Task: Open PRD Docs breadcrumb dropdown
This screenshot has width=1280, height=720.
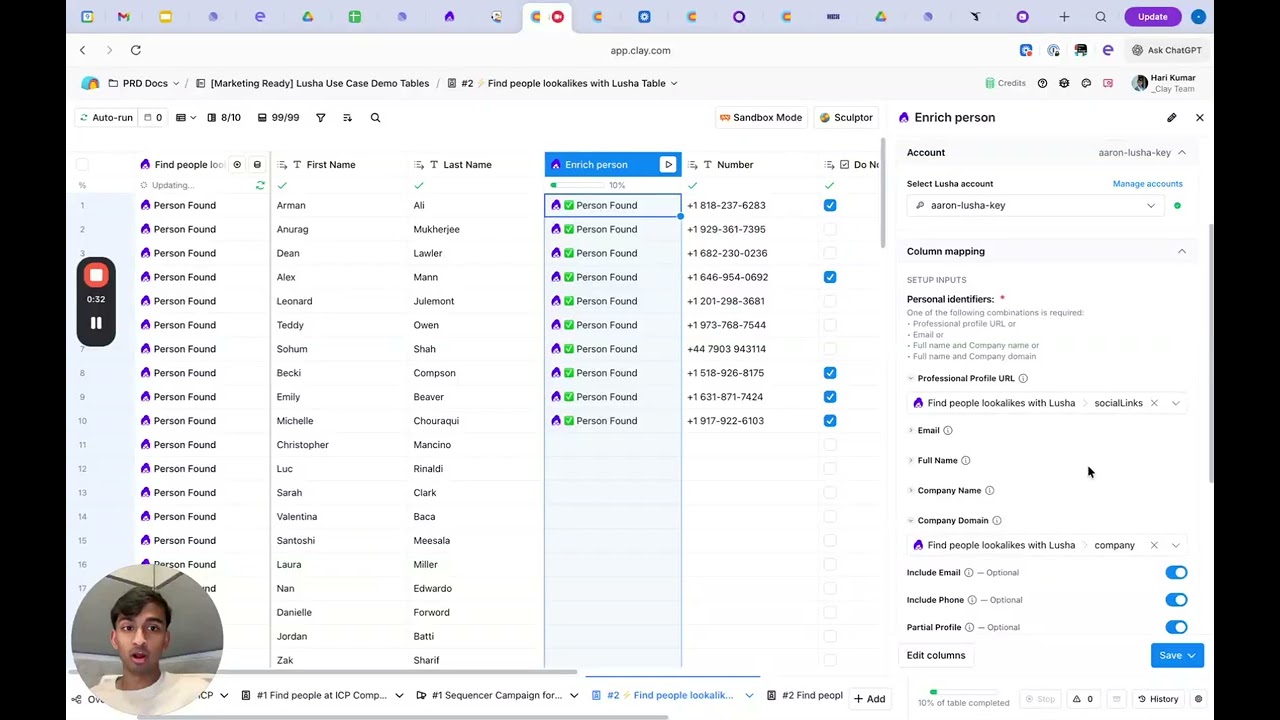Action: click(x=177, y=83)
